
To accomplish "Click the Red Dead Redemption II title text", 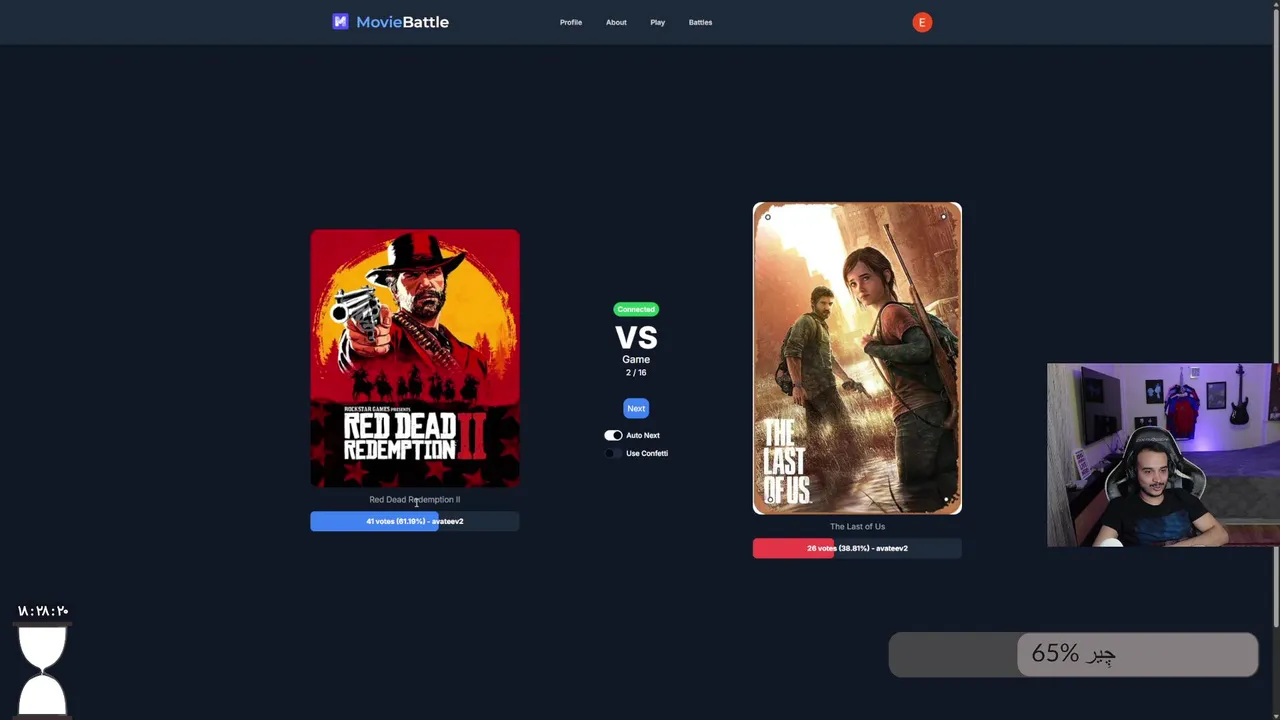I will (x=415, y=499).
